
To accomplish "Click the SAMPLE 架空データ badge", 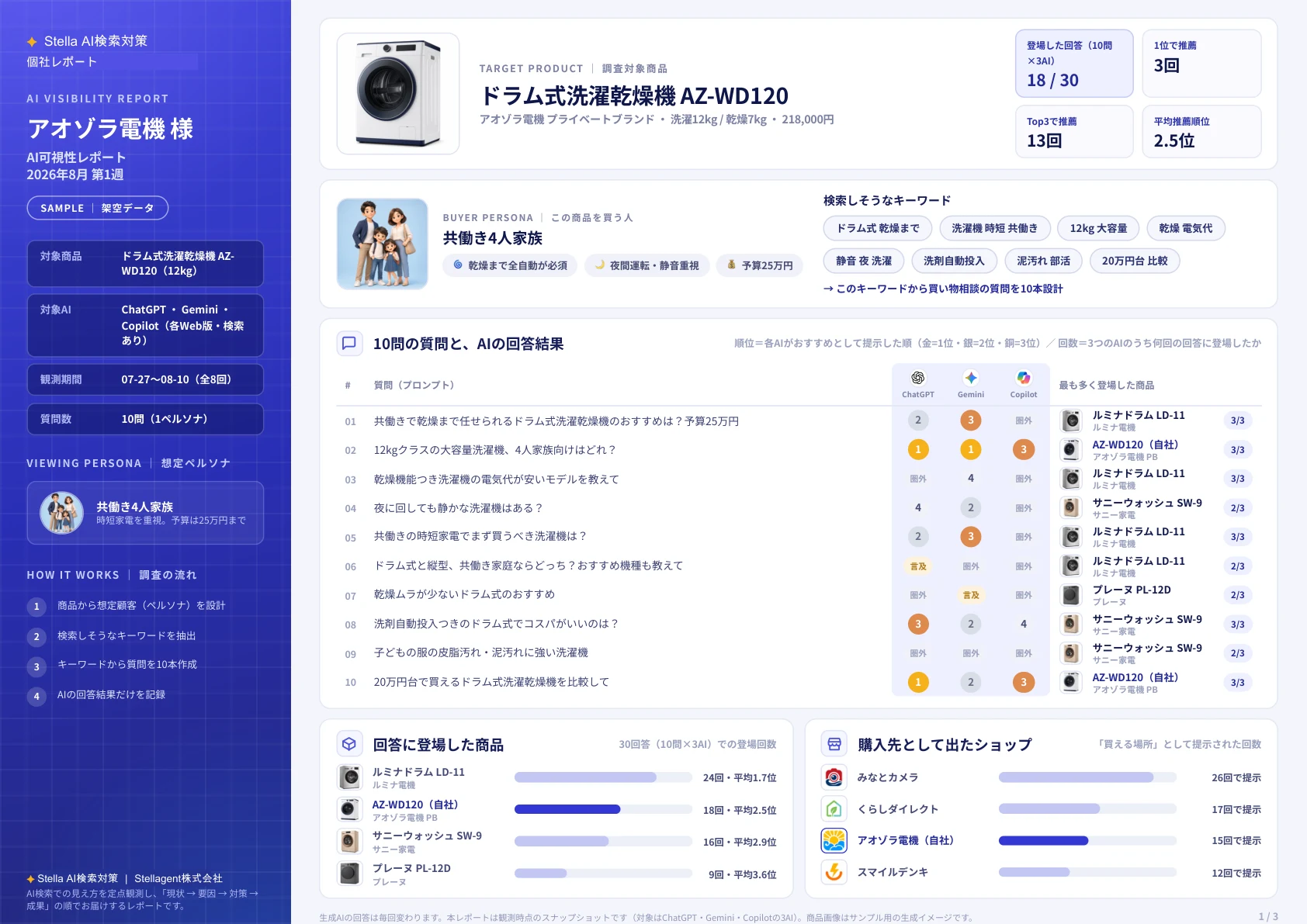I will pos(98,208).
